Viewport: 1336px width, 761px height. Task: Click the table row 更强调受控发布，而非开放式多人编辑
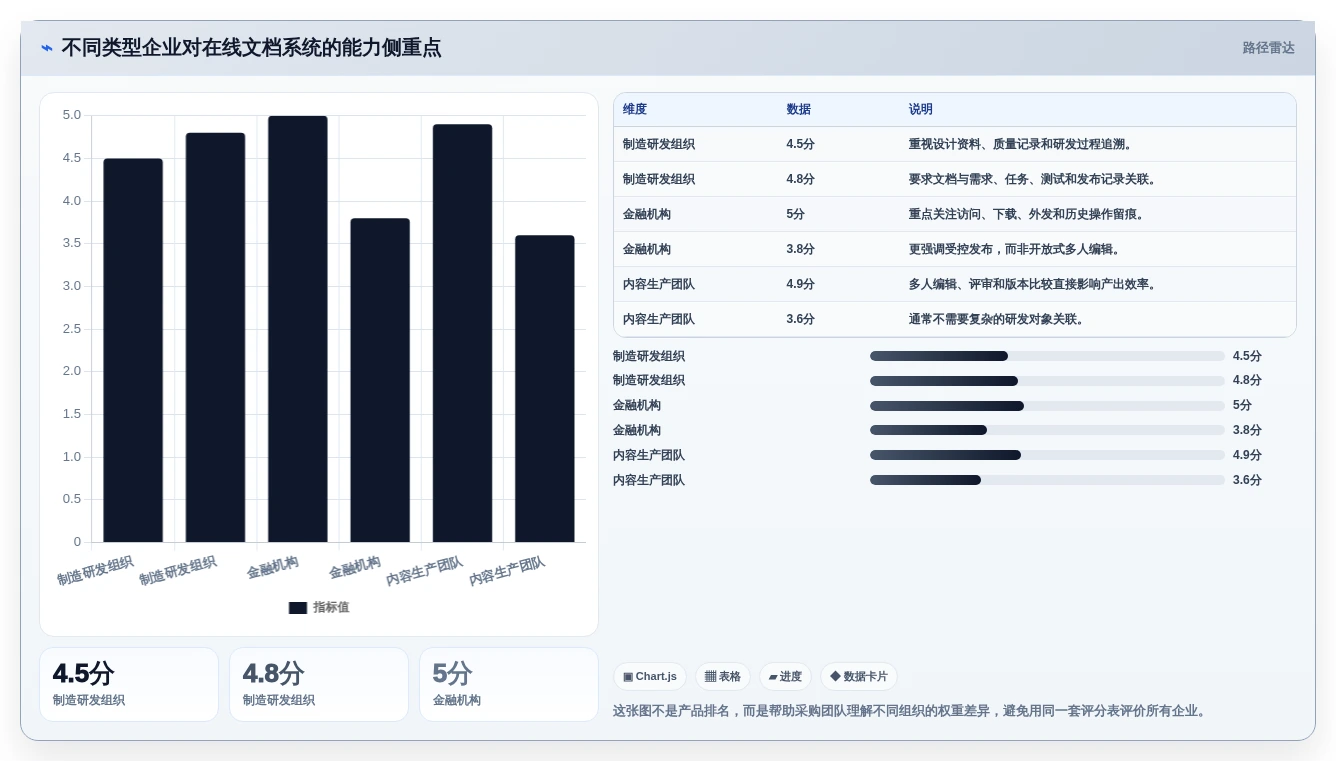pos(955,249)
